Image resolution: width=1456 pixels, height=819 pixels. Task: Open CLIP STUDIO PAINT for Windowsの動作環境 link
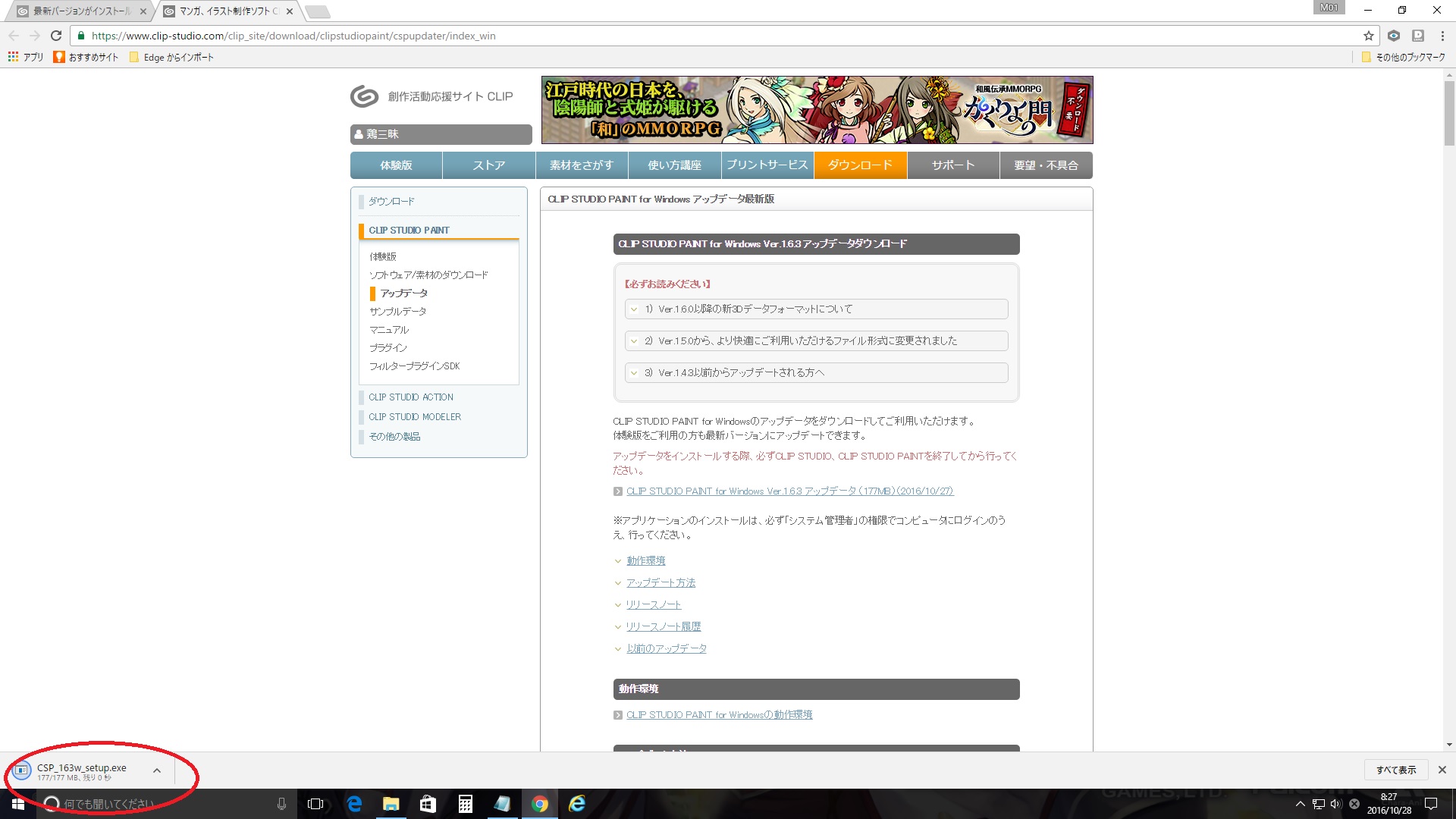pyautogui.click(x=719, y=715)
